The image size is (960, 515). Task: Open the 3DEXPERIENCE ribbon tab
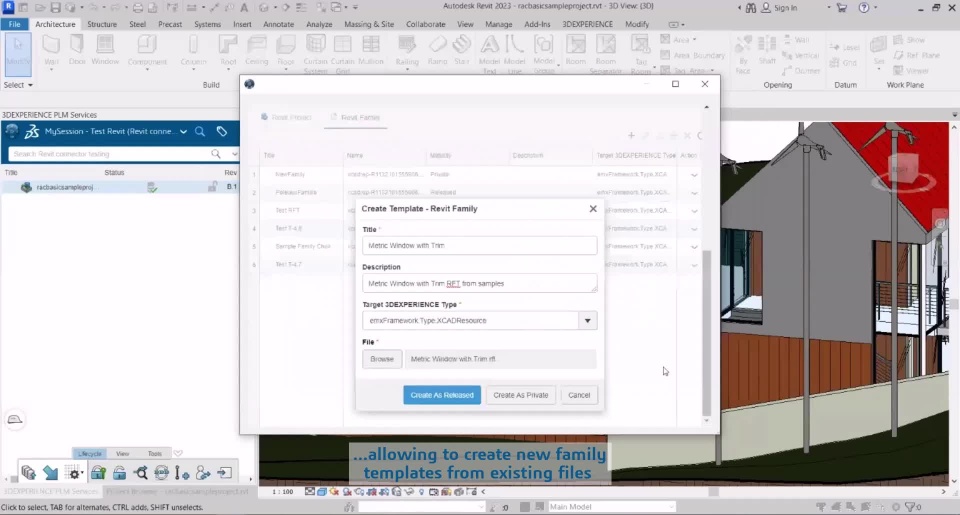[587, 24]
